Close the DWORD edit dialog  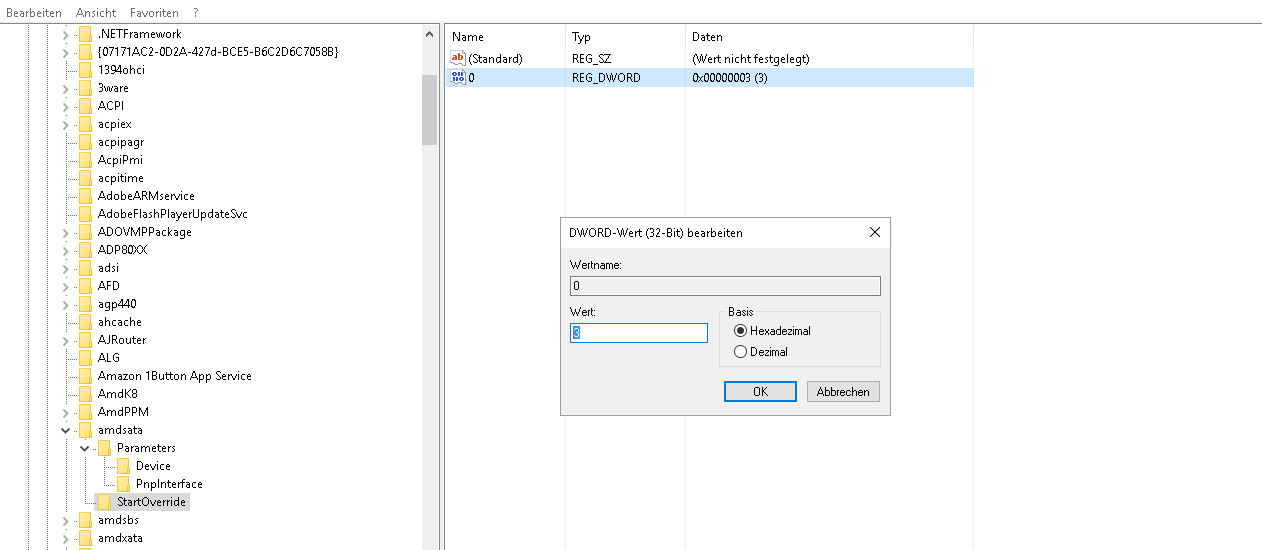pos(875,232)
